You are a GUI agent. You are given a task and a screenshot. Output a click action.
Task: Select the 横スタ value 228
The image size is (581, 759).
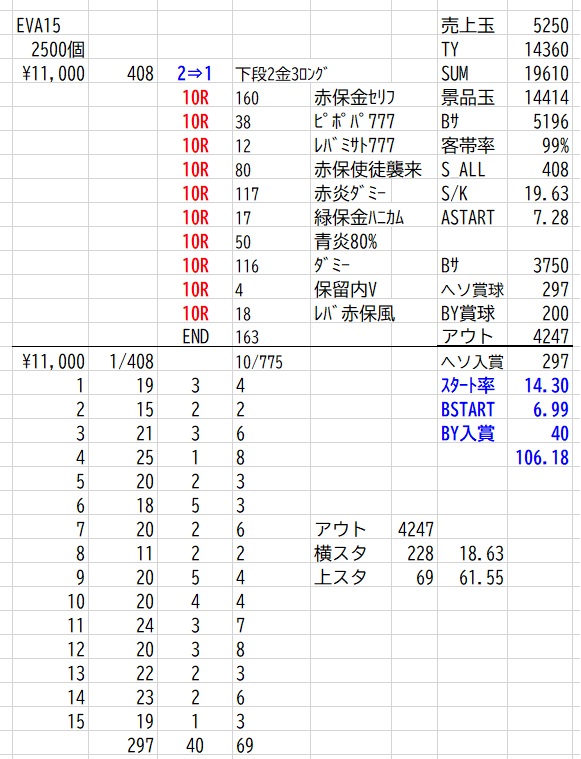420,553
